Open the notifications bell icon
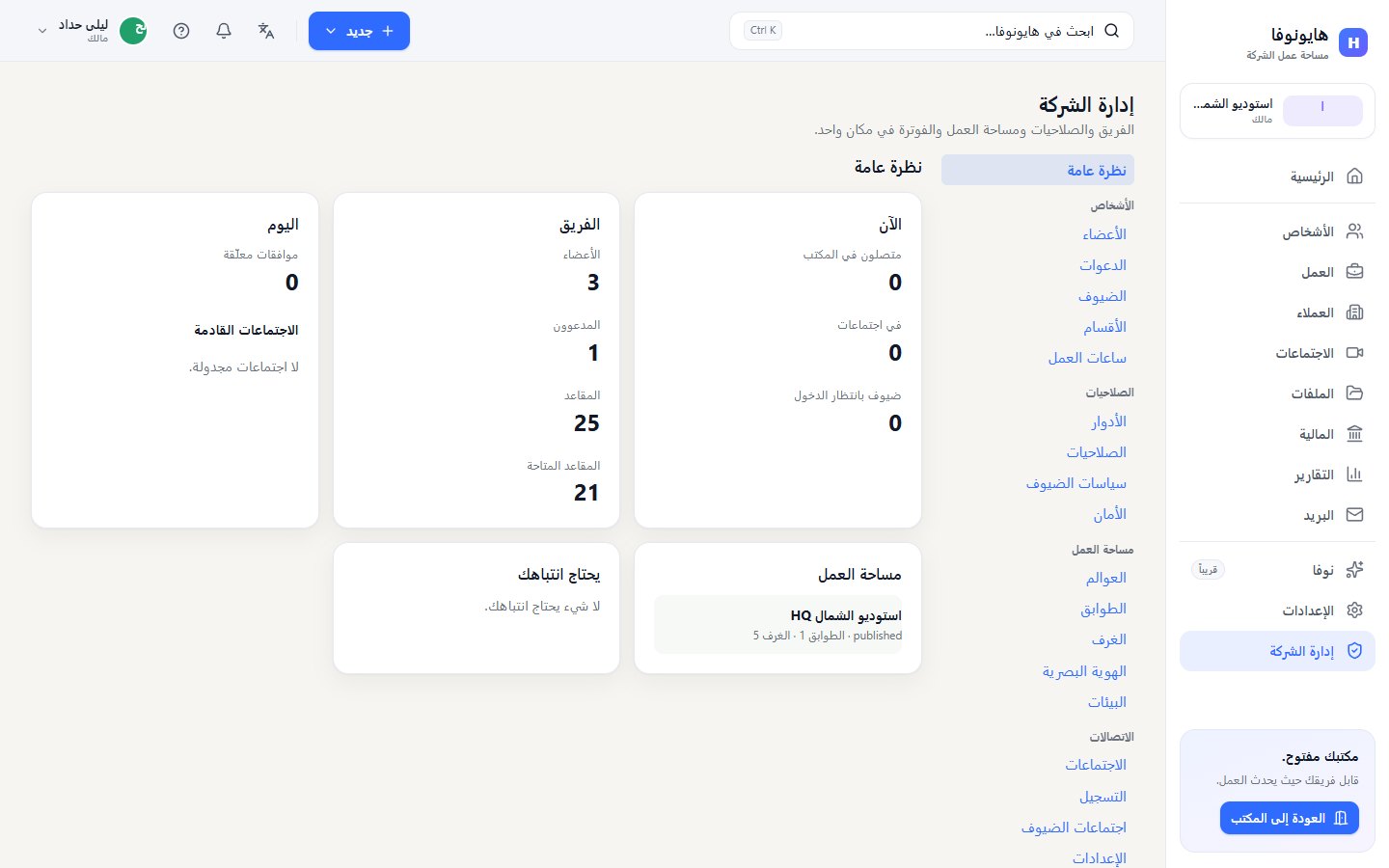Screen dimensions: 1389x868 224,31
